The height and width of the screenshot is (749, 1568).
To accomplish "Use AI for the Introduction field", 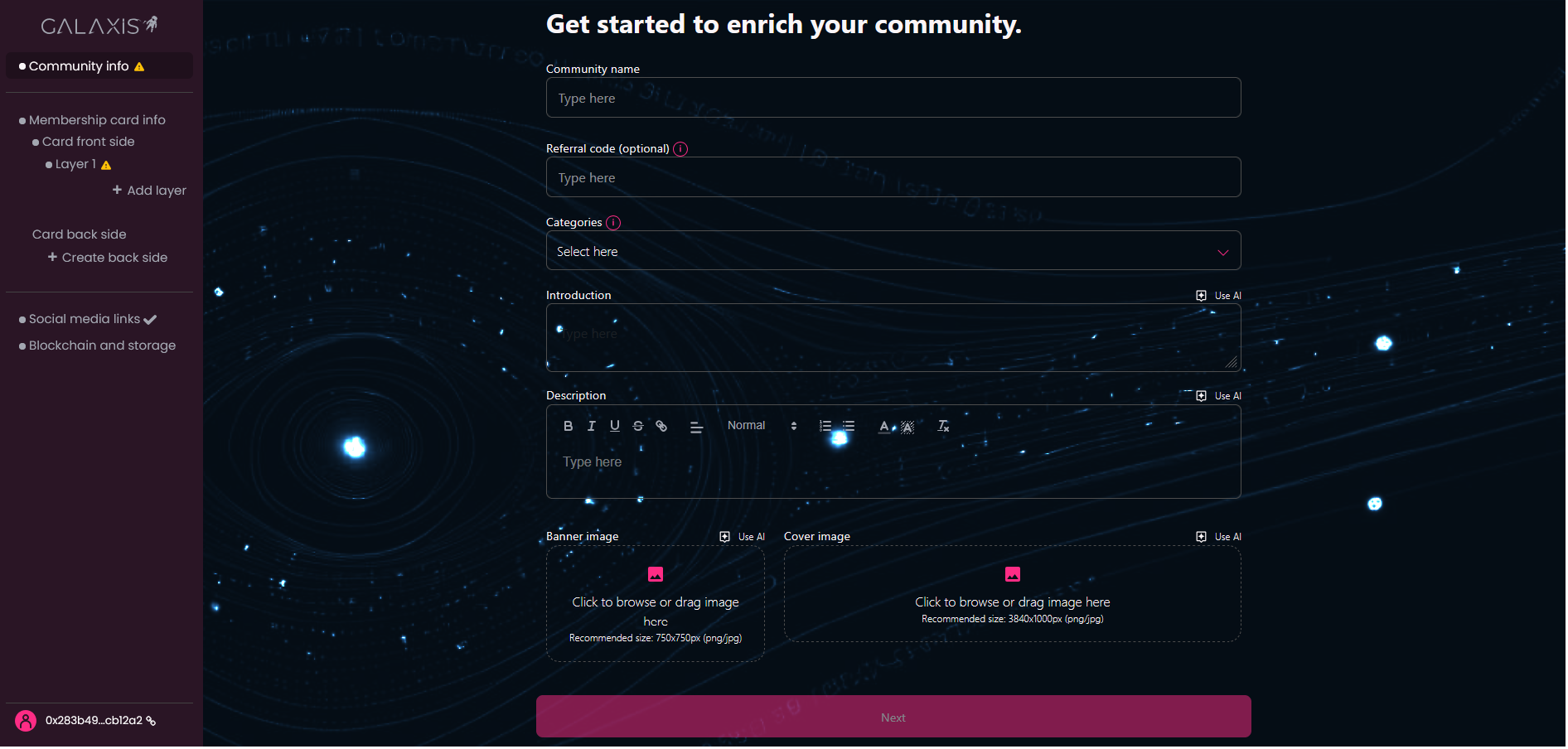I will pyautogui.click(x=1217, y=296).
